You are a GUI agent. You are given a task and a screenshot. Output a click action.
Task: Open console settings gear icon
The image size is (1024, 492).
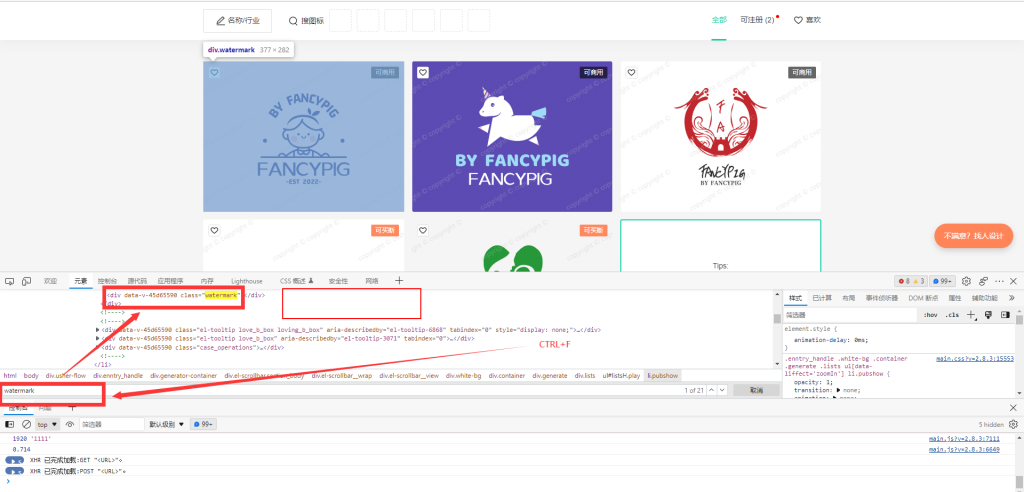coord(1014,424)
